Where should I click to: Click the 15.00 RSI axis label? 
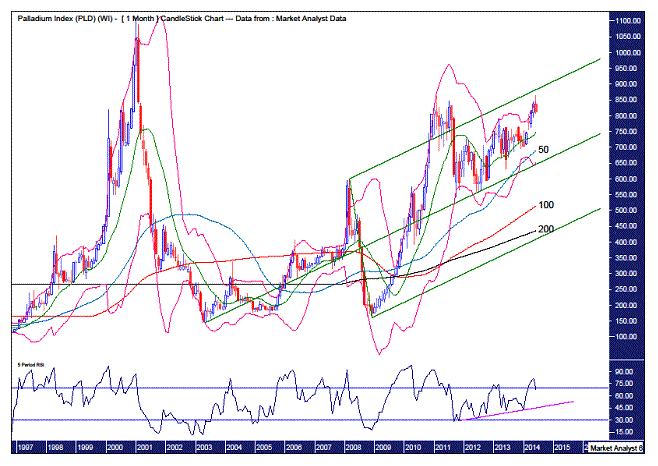pos(624,432)
